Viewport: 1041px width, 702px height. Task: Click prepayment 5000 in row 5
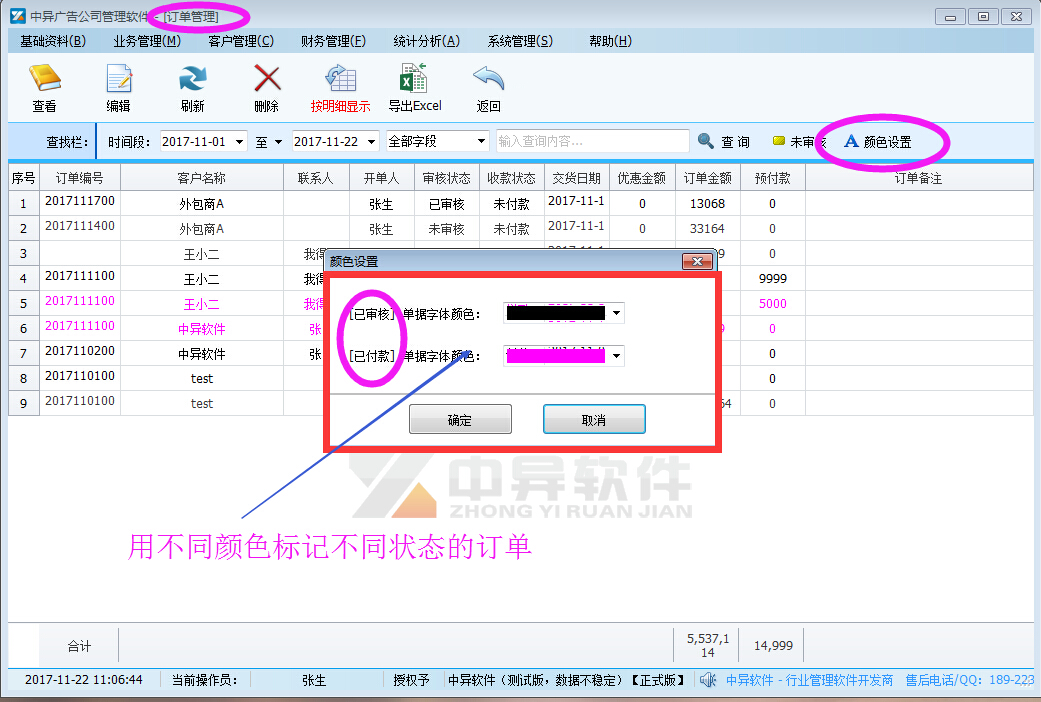coord(773,304)
